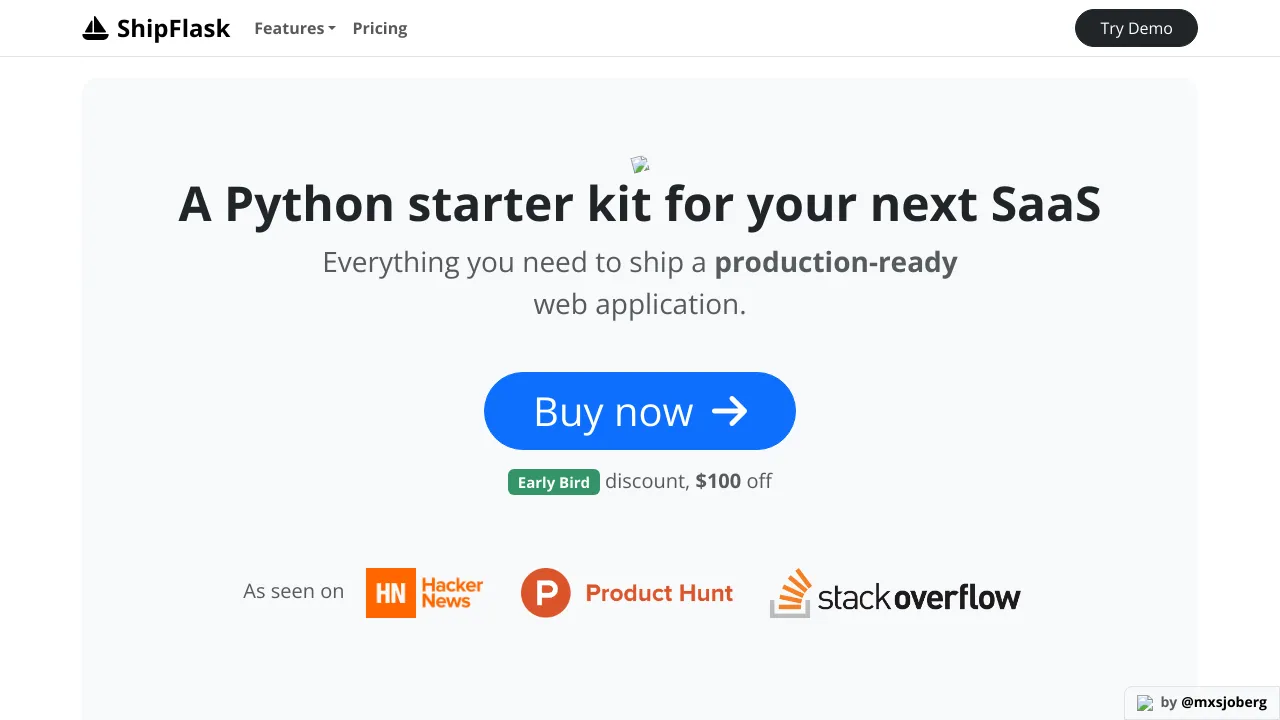Click the broken image icon above the headline
Screen dimensions: 1280x720
click(x=640, y=165)
